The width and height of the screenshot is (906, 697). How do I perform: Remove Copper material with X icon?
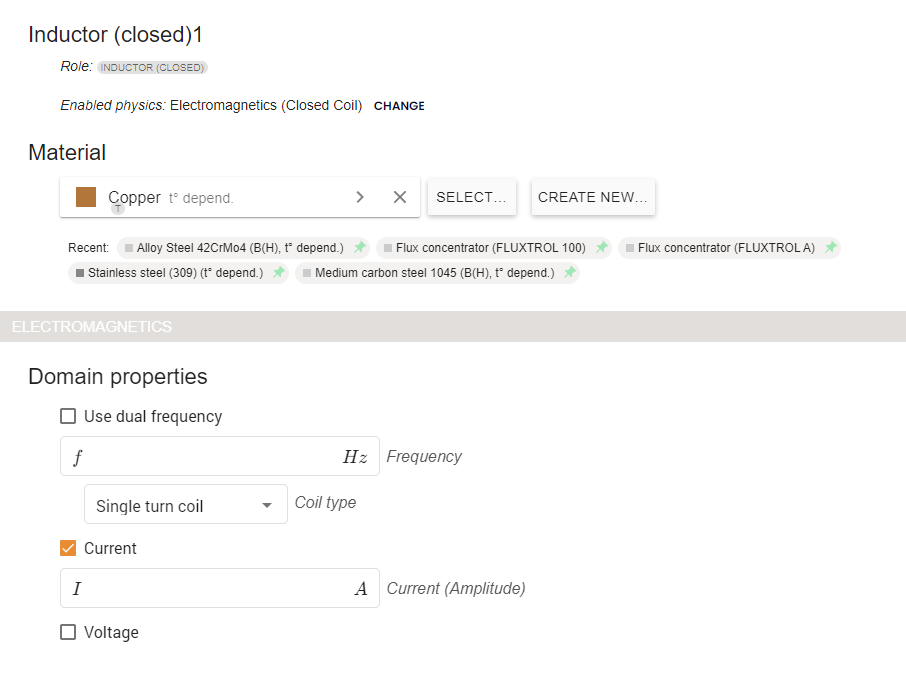[400, 197]
